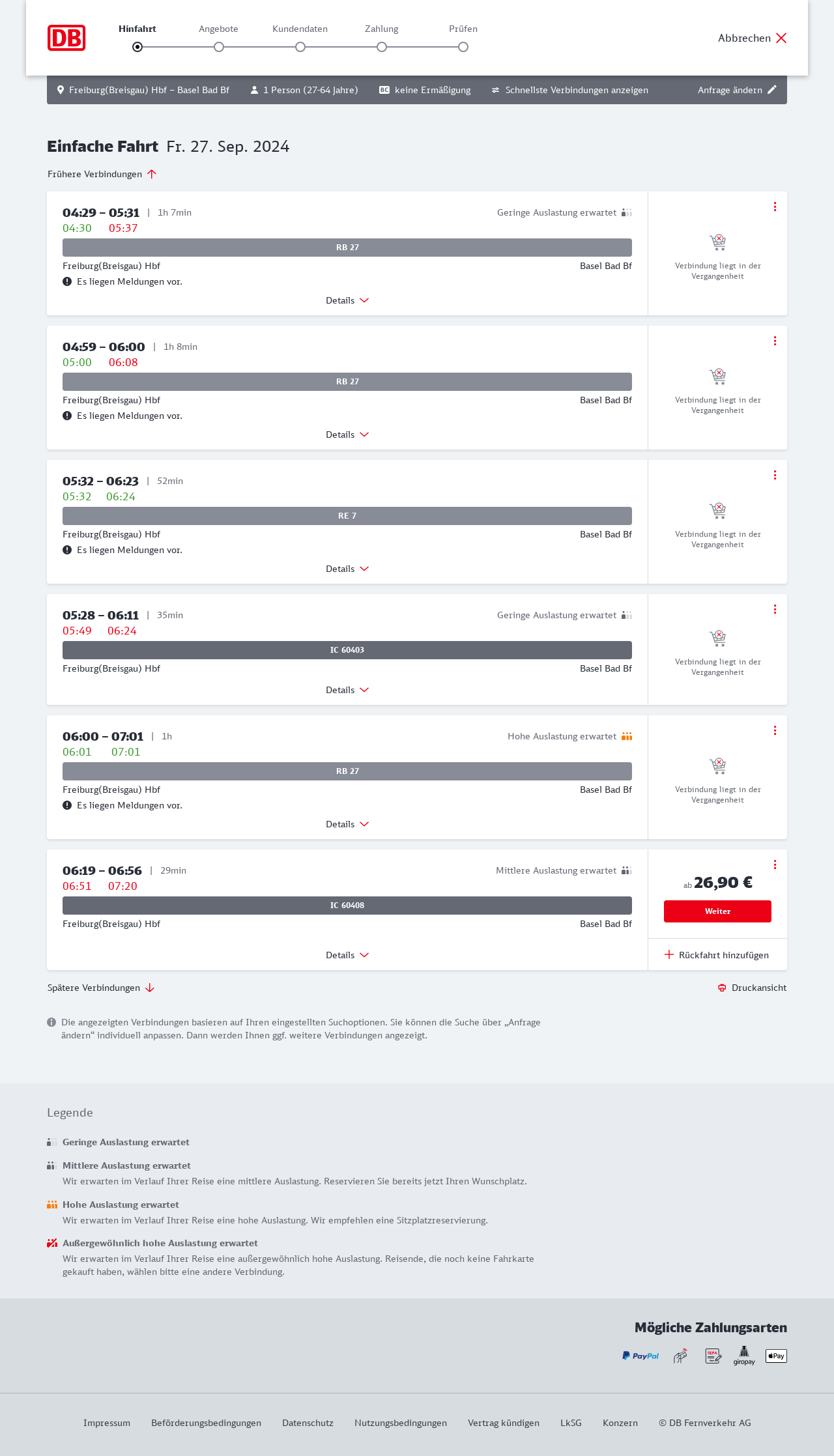Click the Abbrechen close icon

tap(781, 38)
